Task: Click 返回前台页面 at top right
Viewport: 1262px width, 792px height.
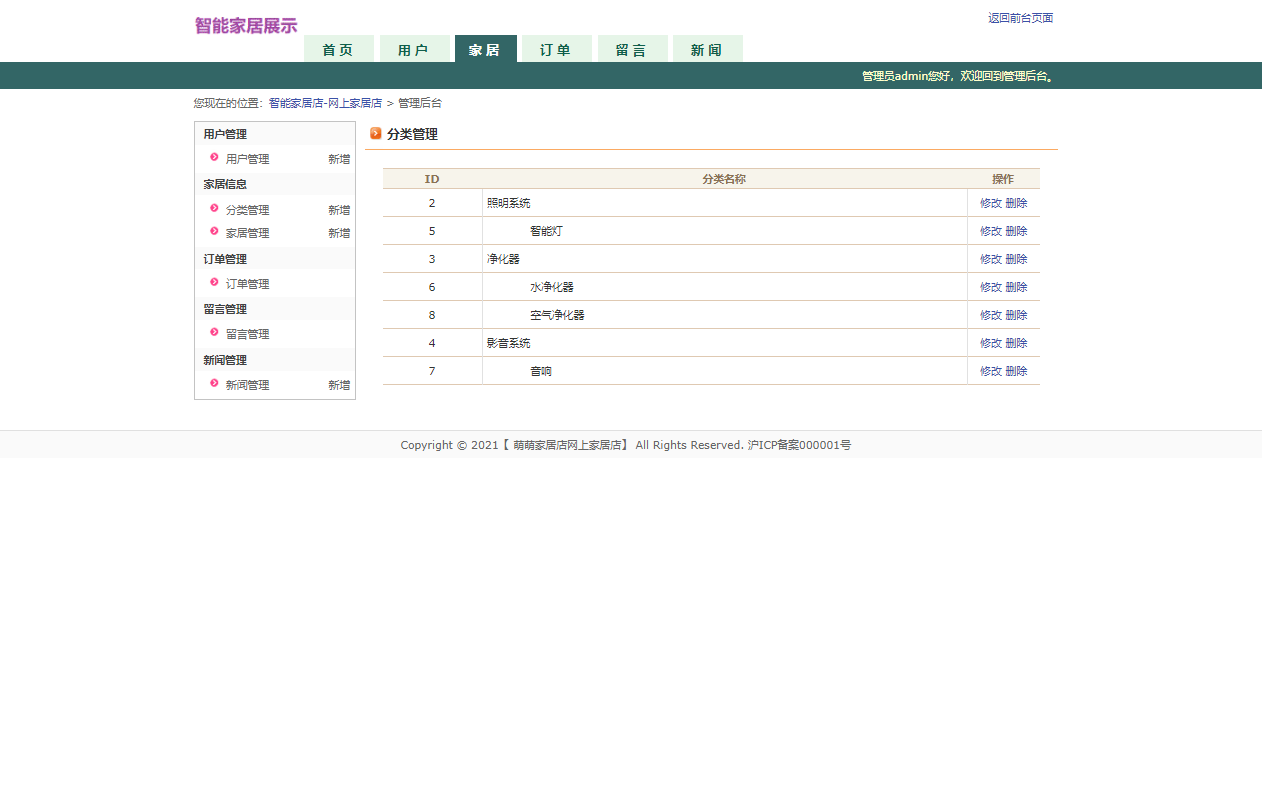Action: click(1020, 17)
